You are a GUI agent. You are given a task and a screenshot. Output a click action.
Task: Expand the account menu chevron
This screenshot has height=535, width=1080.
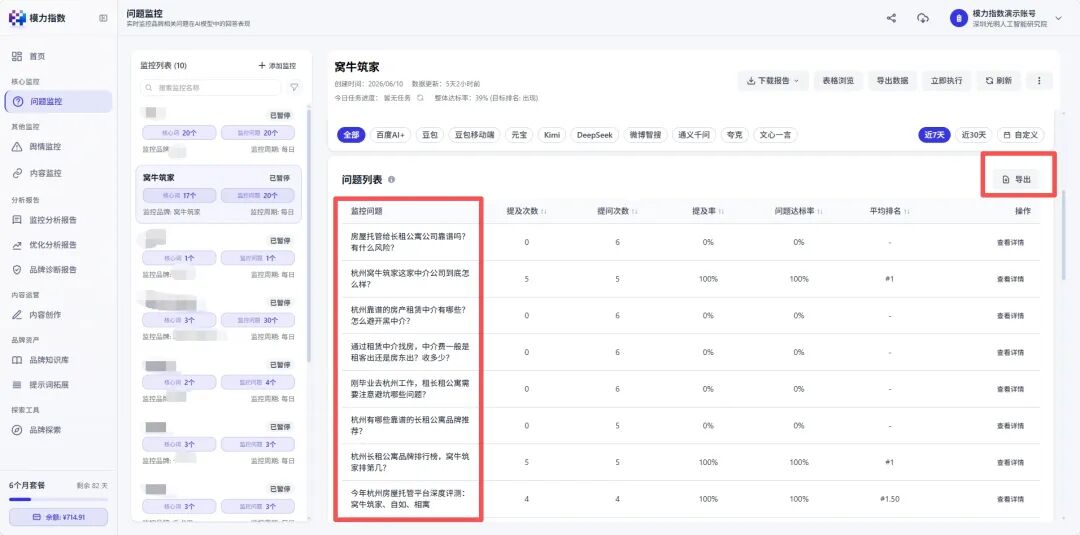click(1059, 19)
